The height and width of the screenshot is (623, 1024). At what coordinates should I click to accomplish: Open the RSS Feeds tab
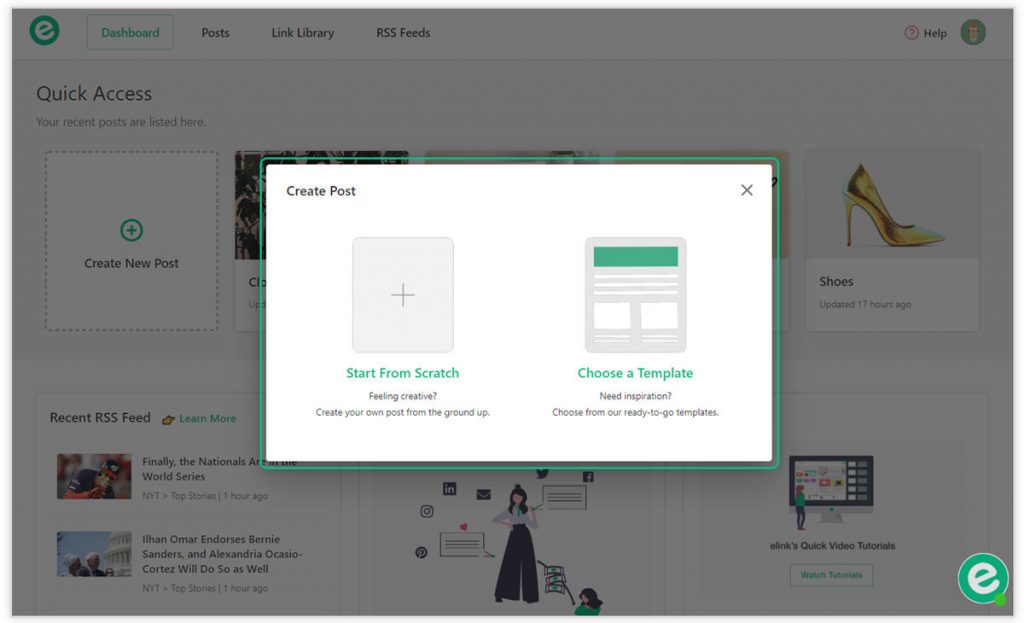click(402, 32)
